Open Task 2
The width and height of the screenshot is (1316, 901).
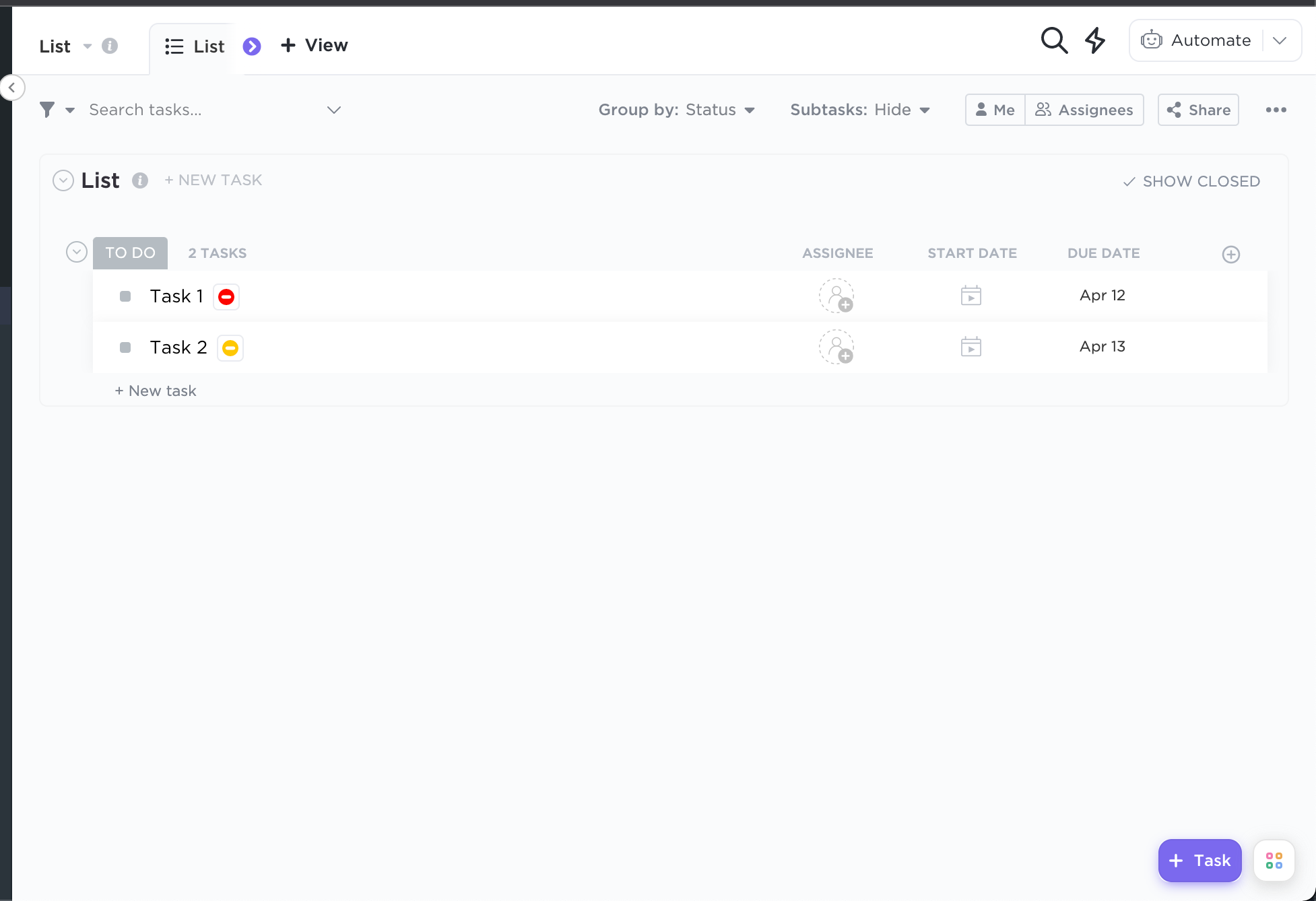click(x=178, y=347)
